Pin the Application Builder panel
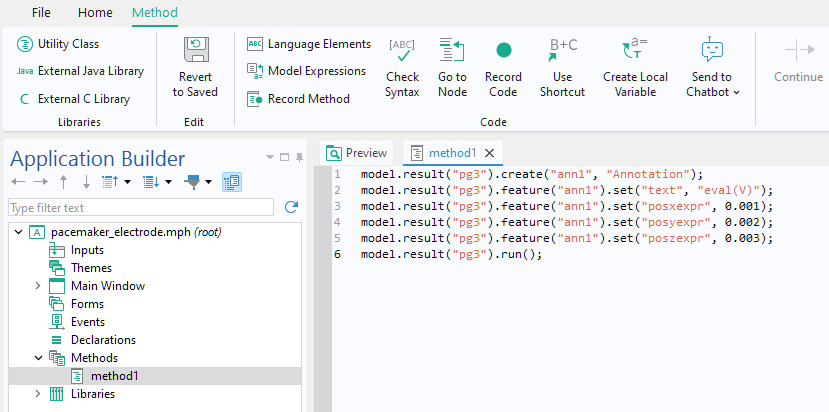This screenshot has height=412, width=829. [298, 157]
